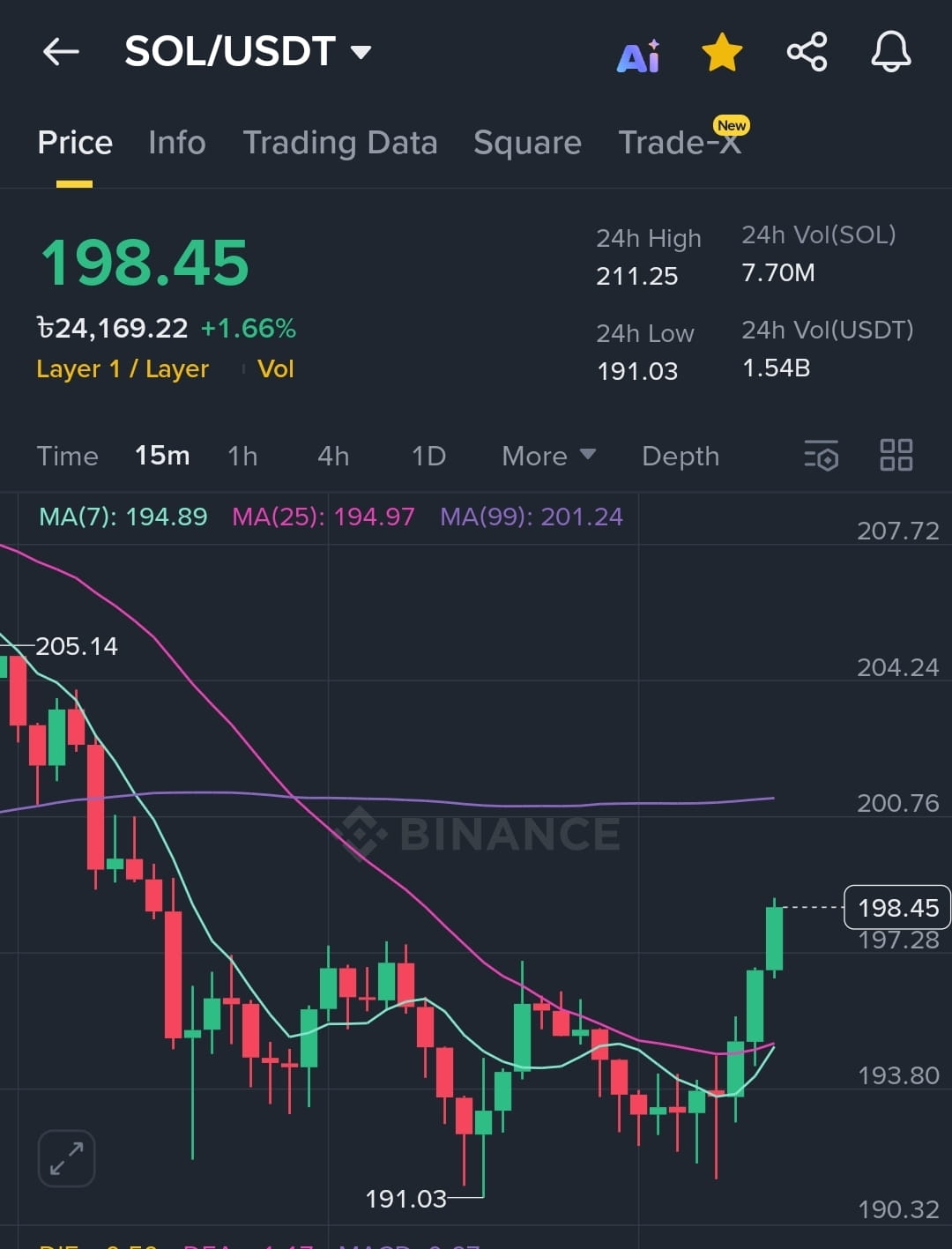This screenshot has width=952, height=1249.
Task: Tap the 198.45 price tag on axis
Action: (x=897, y=907)
